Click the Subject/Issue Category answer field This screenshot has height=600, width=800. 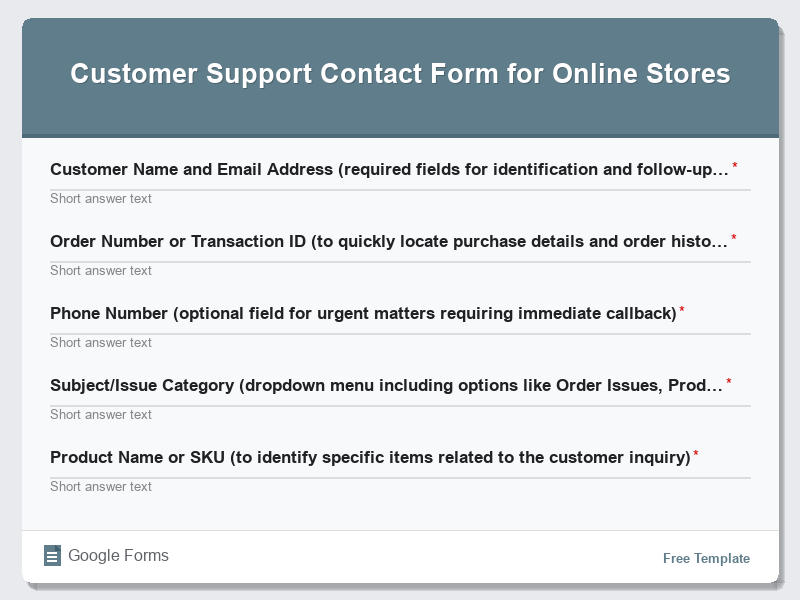(400, 414)
